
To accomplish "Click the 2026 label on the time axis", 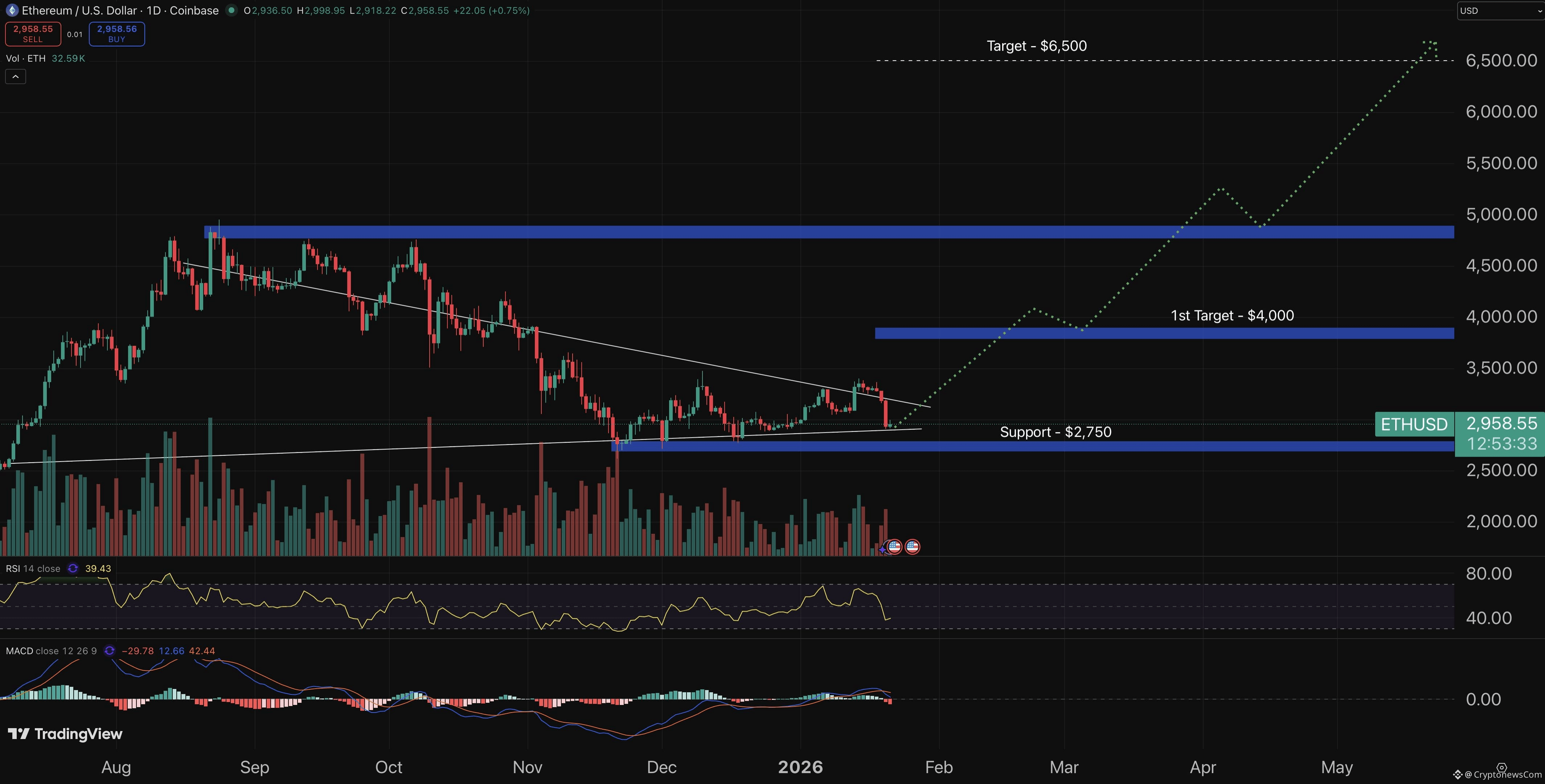I will pyautogui.click(x=801, y=767).
